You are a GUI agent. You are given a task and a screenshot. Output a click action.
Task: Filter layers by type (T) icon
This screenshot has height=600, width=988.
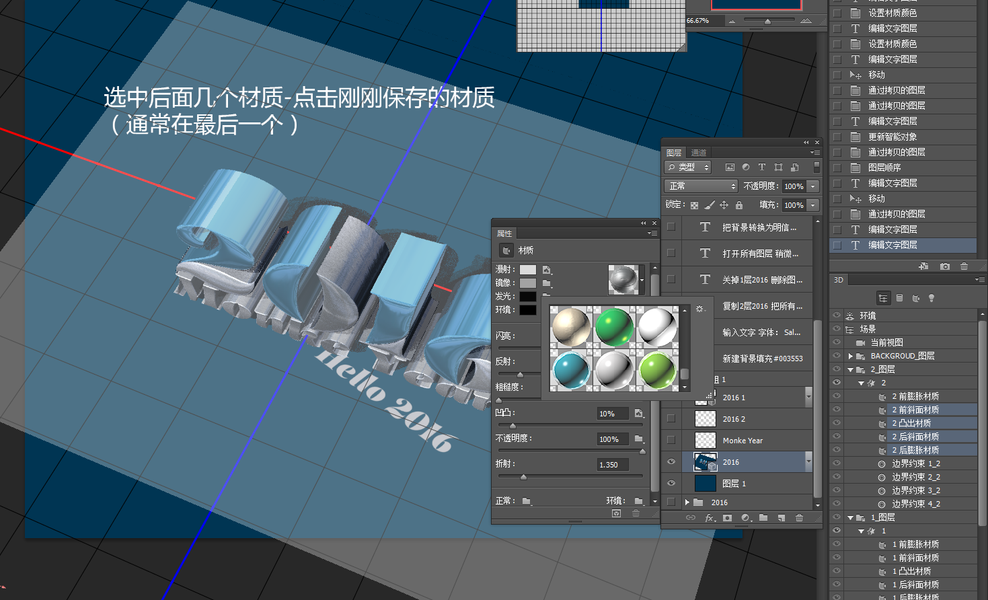(762, 167)
